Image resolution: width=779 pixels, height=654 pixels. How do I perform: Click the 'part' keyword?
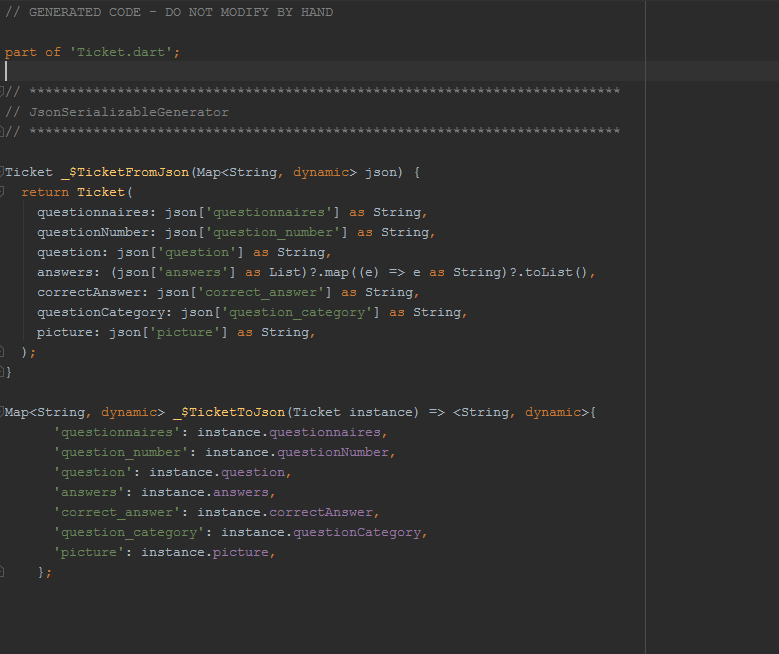point(21,52)
